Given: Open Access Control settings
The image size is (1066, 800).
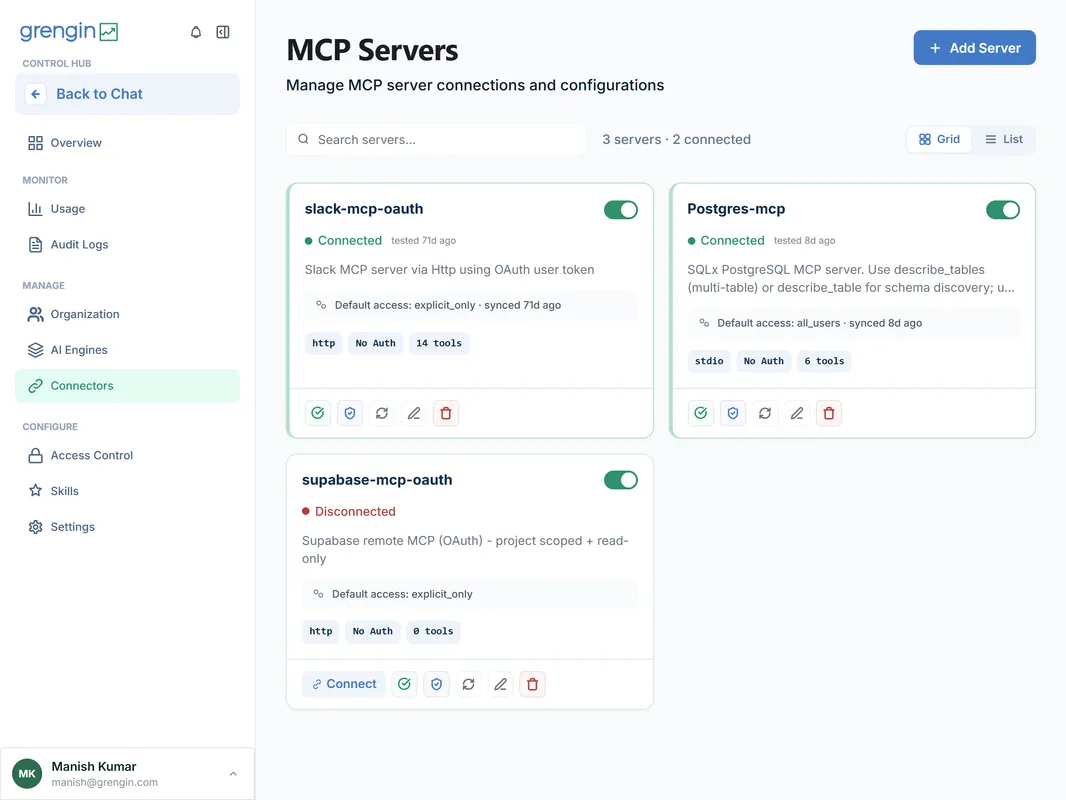Looking at the screenshot, I should [127, 455].
